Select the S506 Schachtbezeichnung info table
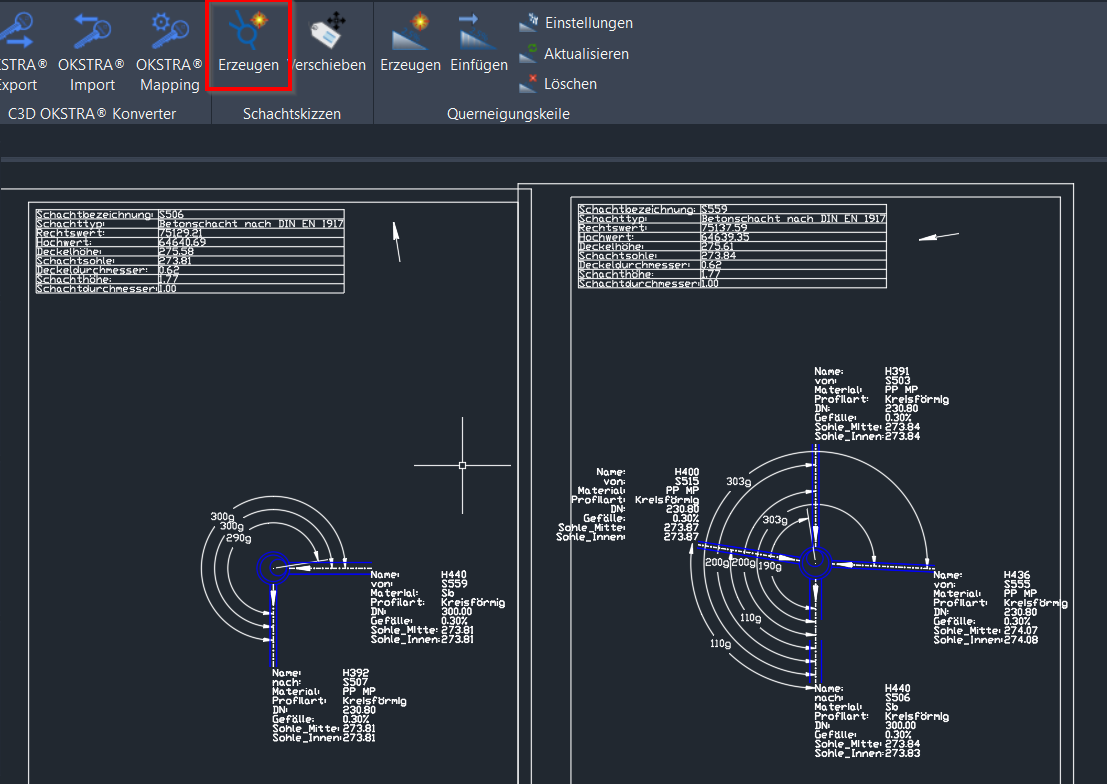This screenshot has width=1107, height=784. point(188,250)
